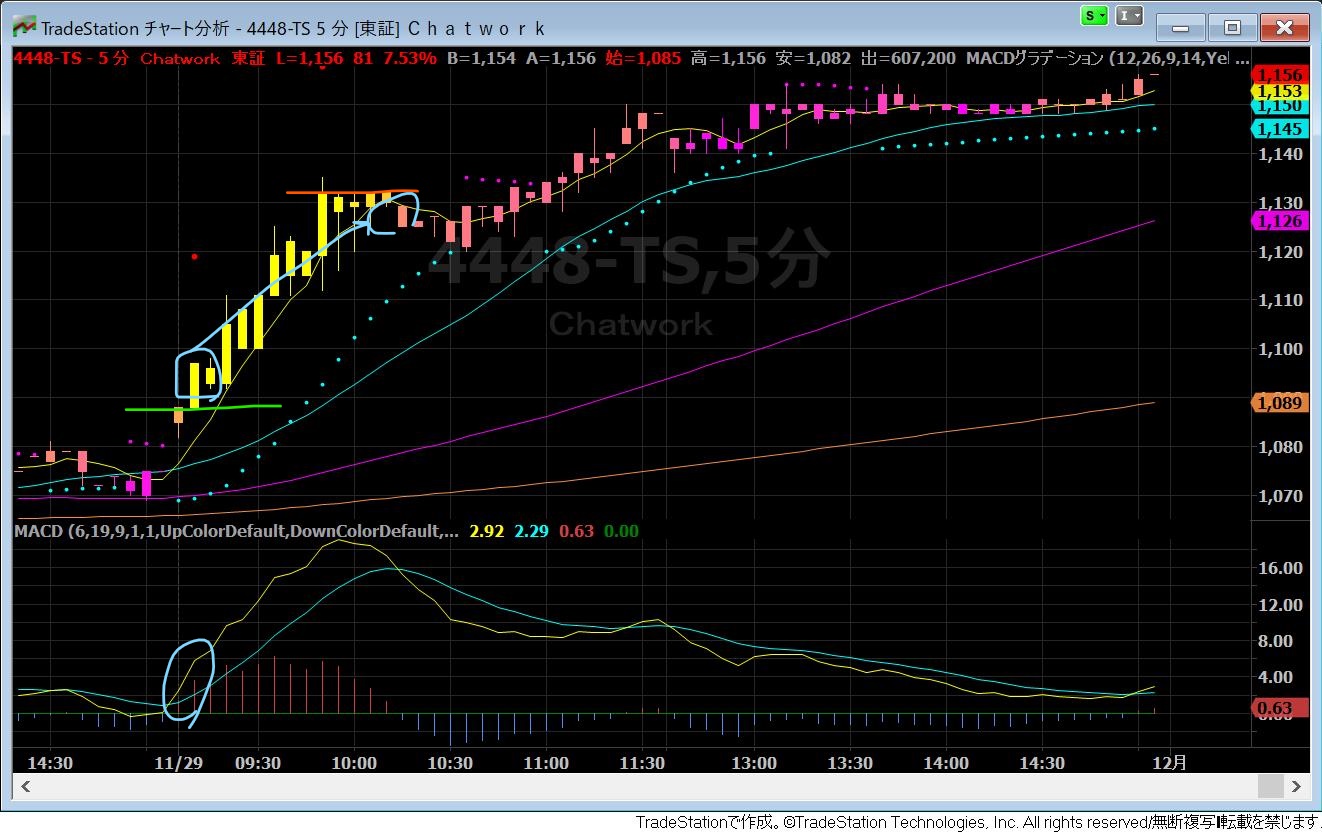Click the '1,120' price scale label
The width and height of the screenshot is (1322, 832).
[1279, 252]
